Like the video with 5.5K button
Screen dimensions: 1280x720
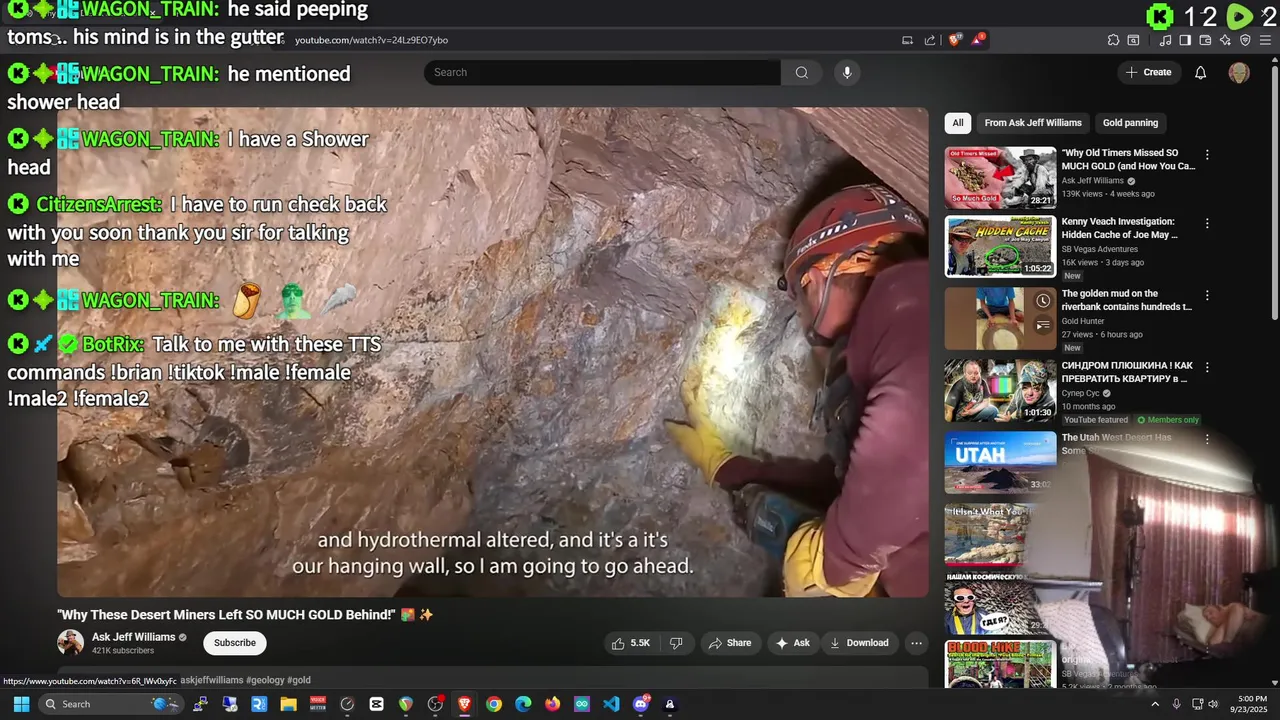click(x=631, y=643)
